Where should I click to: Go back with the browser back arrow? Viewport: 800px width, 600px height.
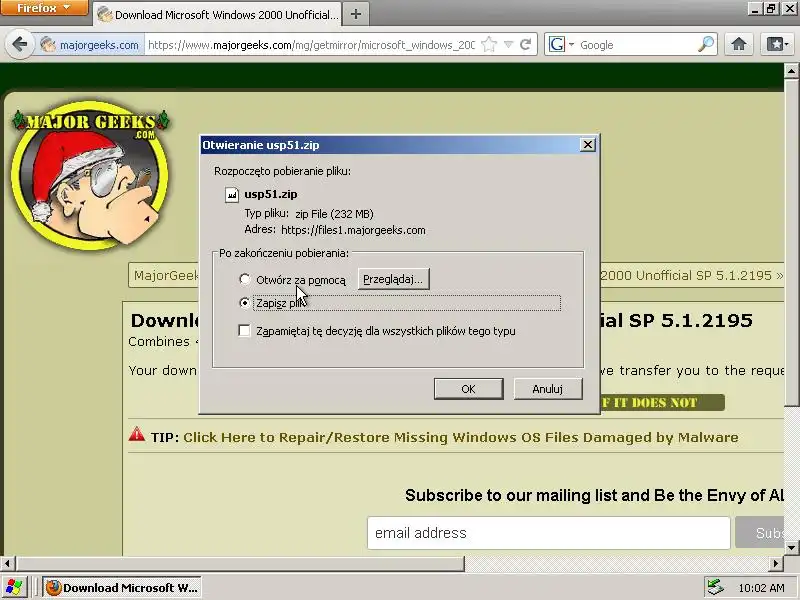tap(20, 44)
